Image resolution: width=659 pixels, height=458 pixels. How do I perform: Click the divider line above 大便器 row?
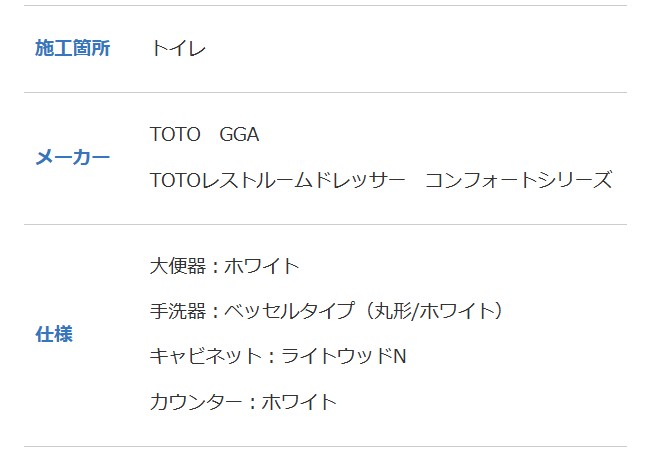(325, 224)
